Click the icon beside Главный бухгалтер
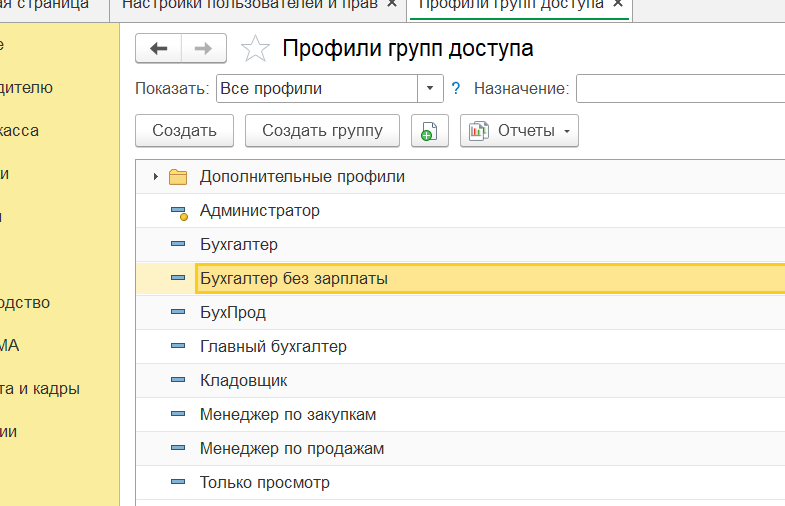Viewport: 785px width, 506px height. 179,347
